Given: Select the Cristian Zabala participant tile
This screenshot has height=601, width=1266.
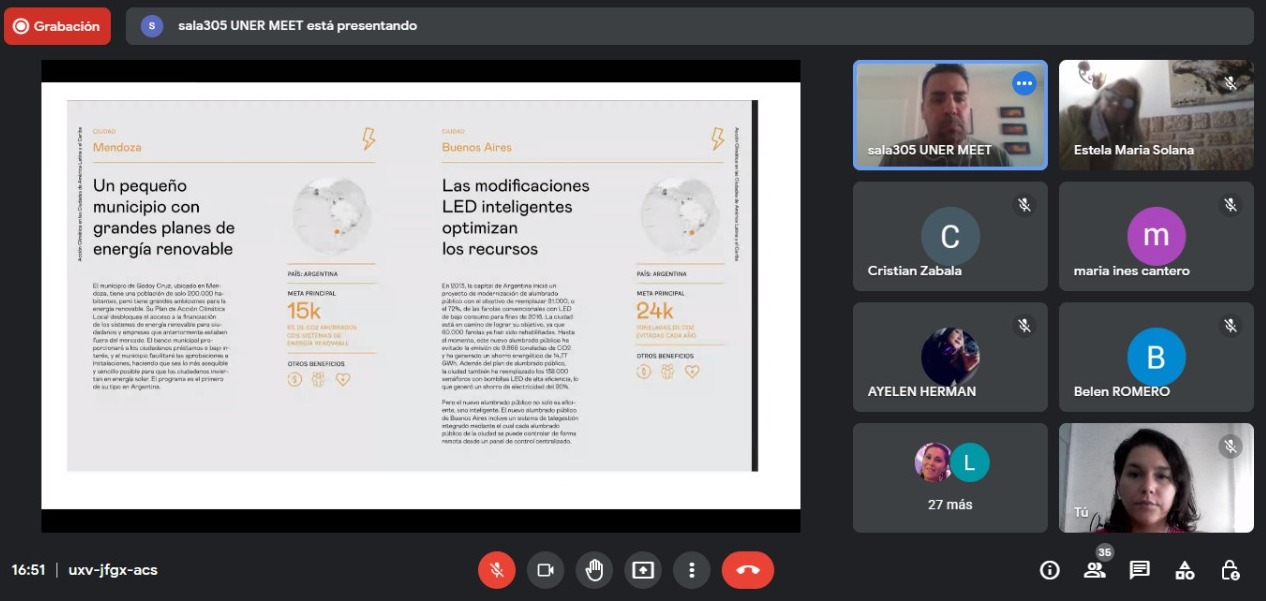Looking at the screenshot, I should tap(950, 236).
